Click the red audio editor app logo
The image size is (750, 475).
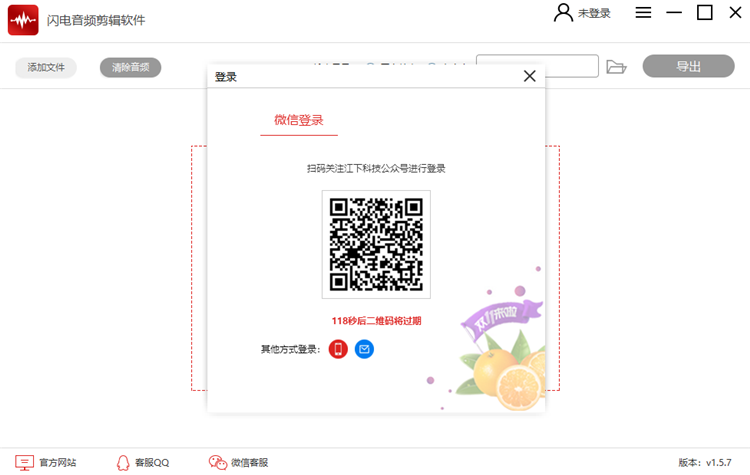pyautogui.click(x=23, y=20)
